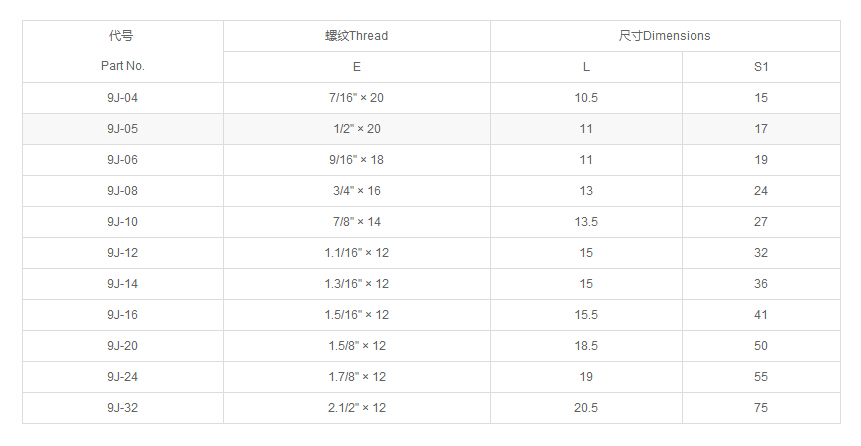The image size is (861, 446).
Task: Click the S1 value 75
Action: point(761,408)
